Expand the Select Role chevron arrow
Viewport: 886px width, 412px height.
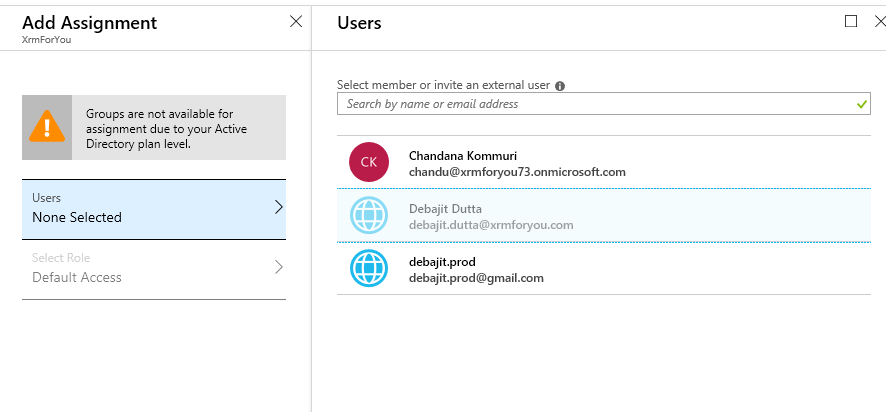pos(278,267)
